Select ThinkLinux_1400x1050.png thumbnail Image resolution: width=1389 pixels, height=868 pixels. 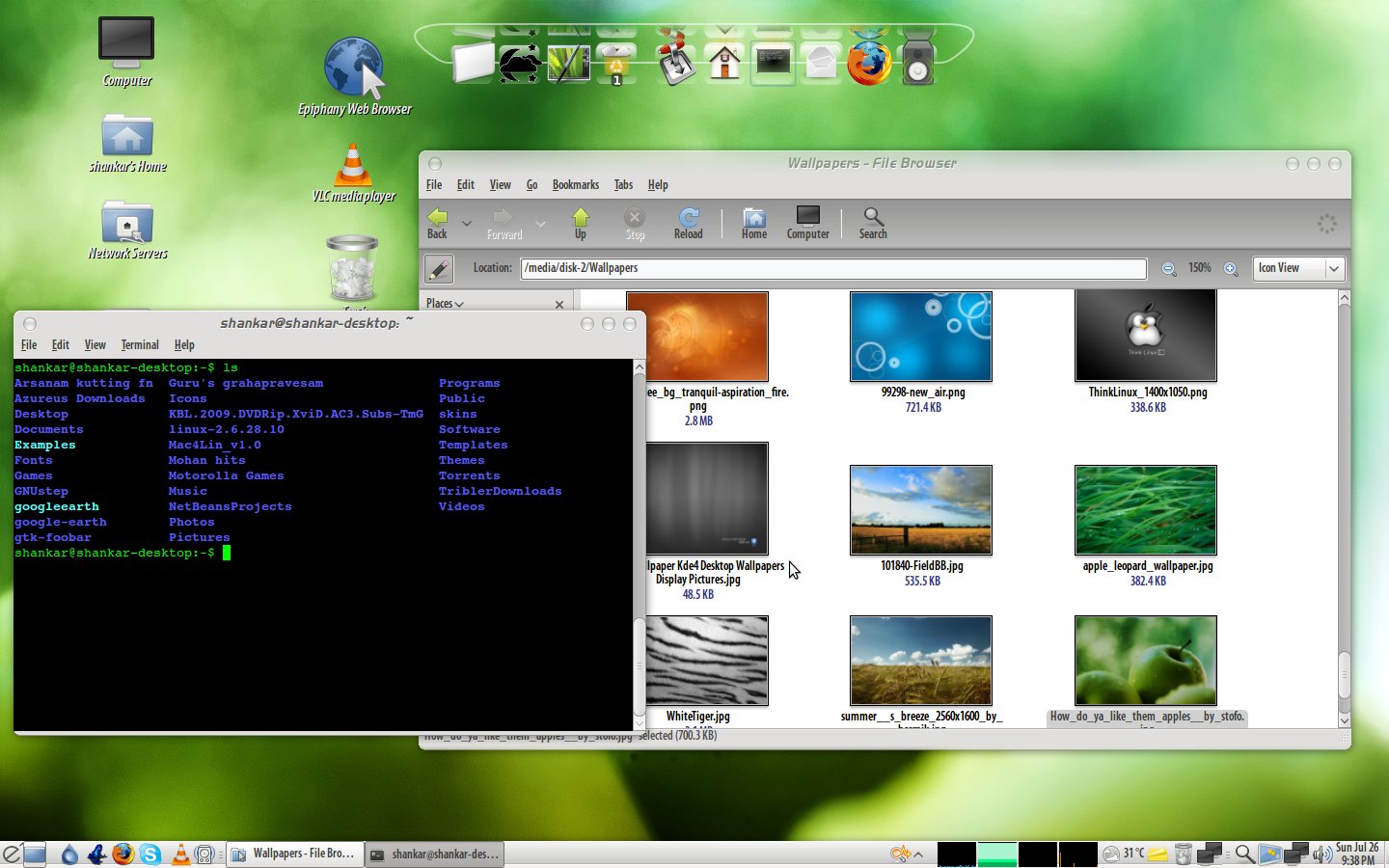(1146, 337)
